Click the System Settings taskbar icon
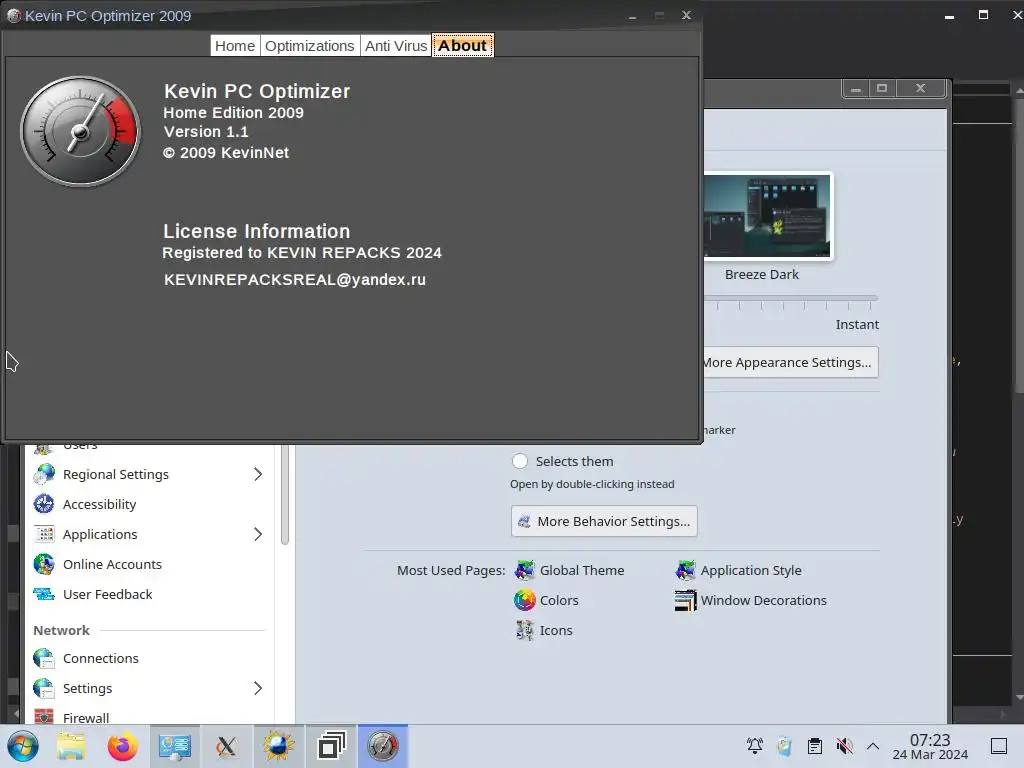 pyautogui.click(x=175, y=746)
